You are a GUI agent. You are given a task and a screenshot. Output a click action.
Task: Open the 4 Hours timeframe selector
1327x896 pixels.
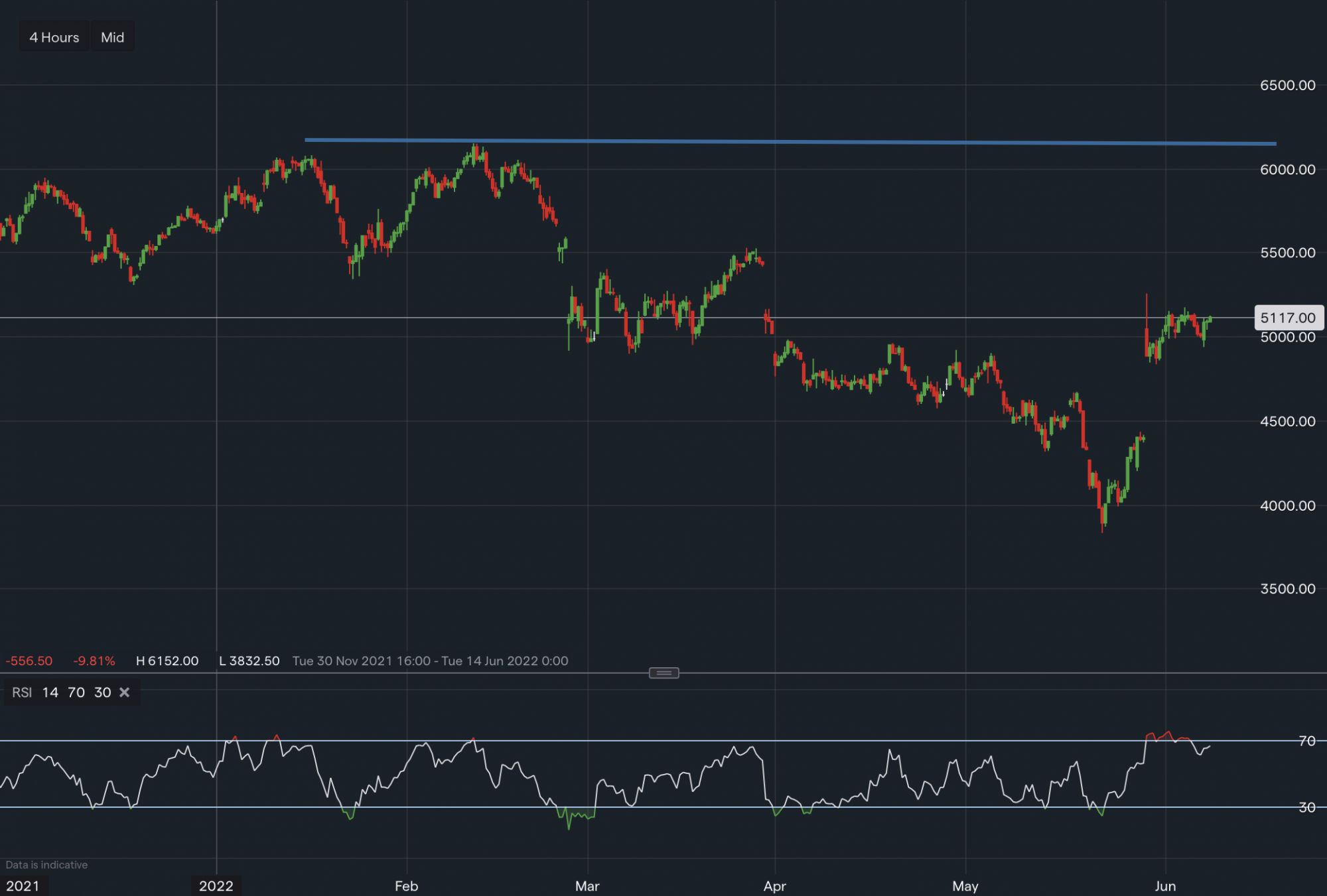click(x=53, y=37)
